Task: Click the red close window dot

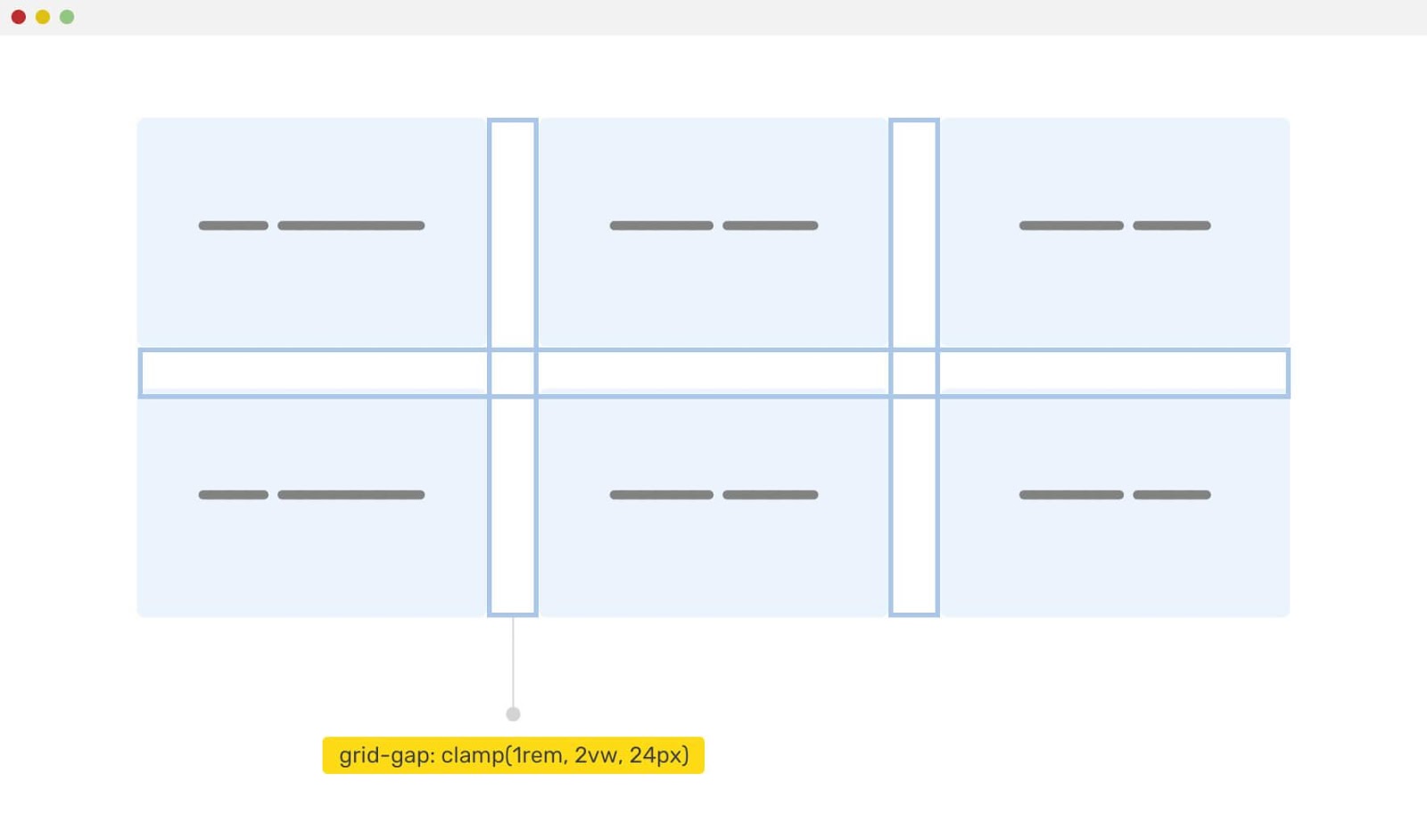Action: pos(18,17)
